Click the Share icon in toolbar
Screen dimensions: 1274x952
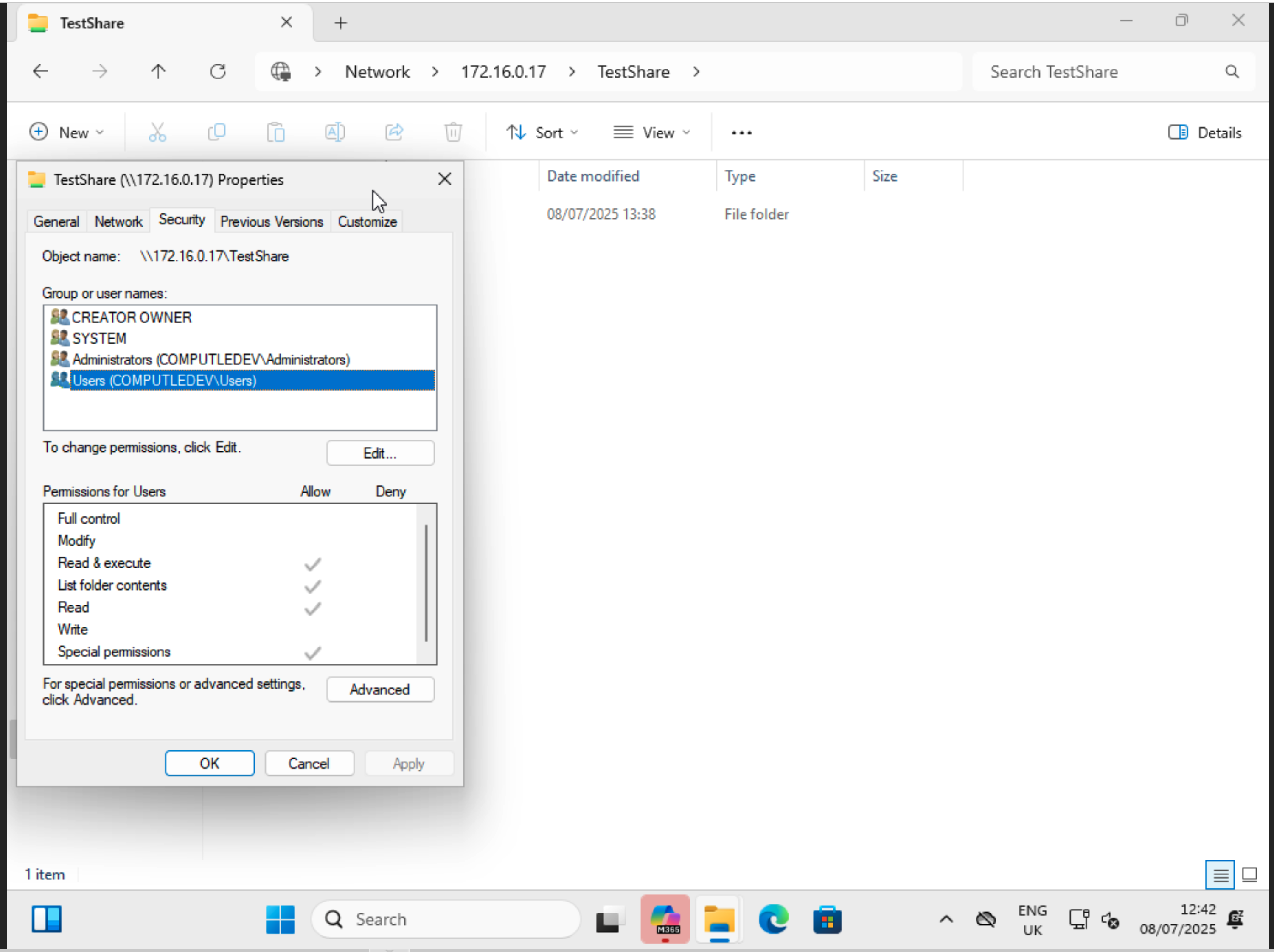tap(395, 132)
